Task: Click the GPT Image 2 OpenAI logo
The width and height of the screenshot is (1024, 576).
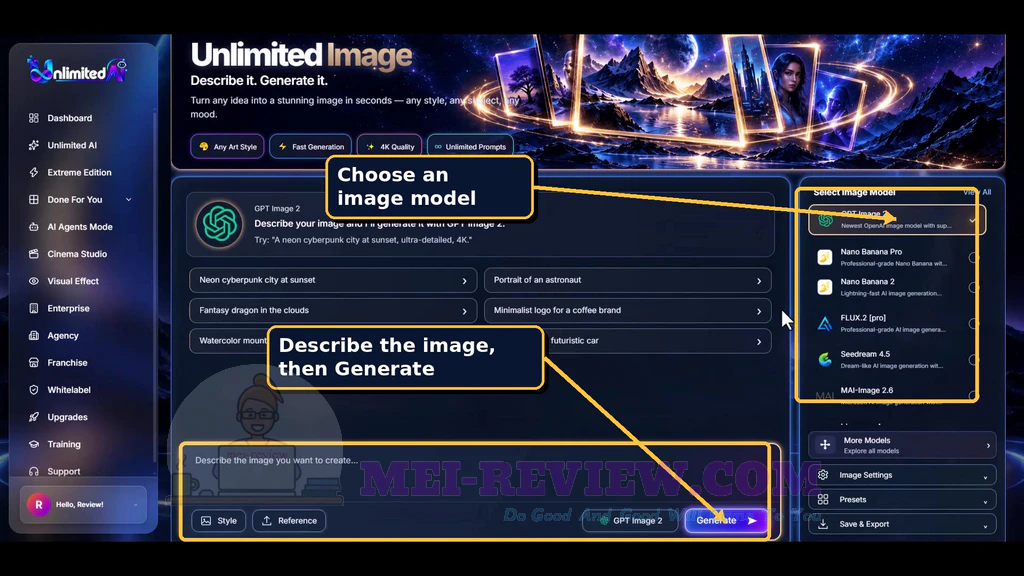Action: (x=219, y=224)
